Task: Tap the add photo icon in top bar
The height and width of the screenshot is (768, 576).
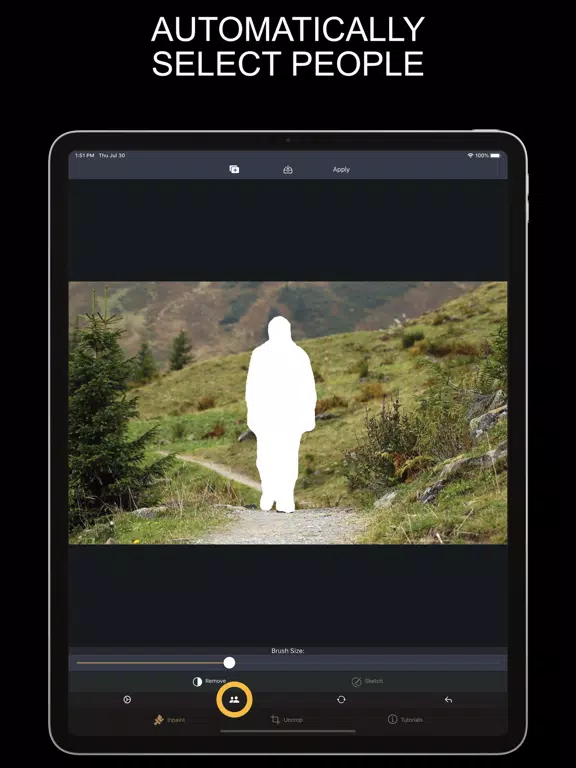Action: pos(234,169)
